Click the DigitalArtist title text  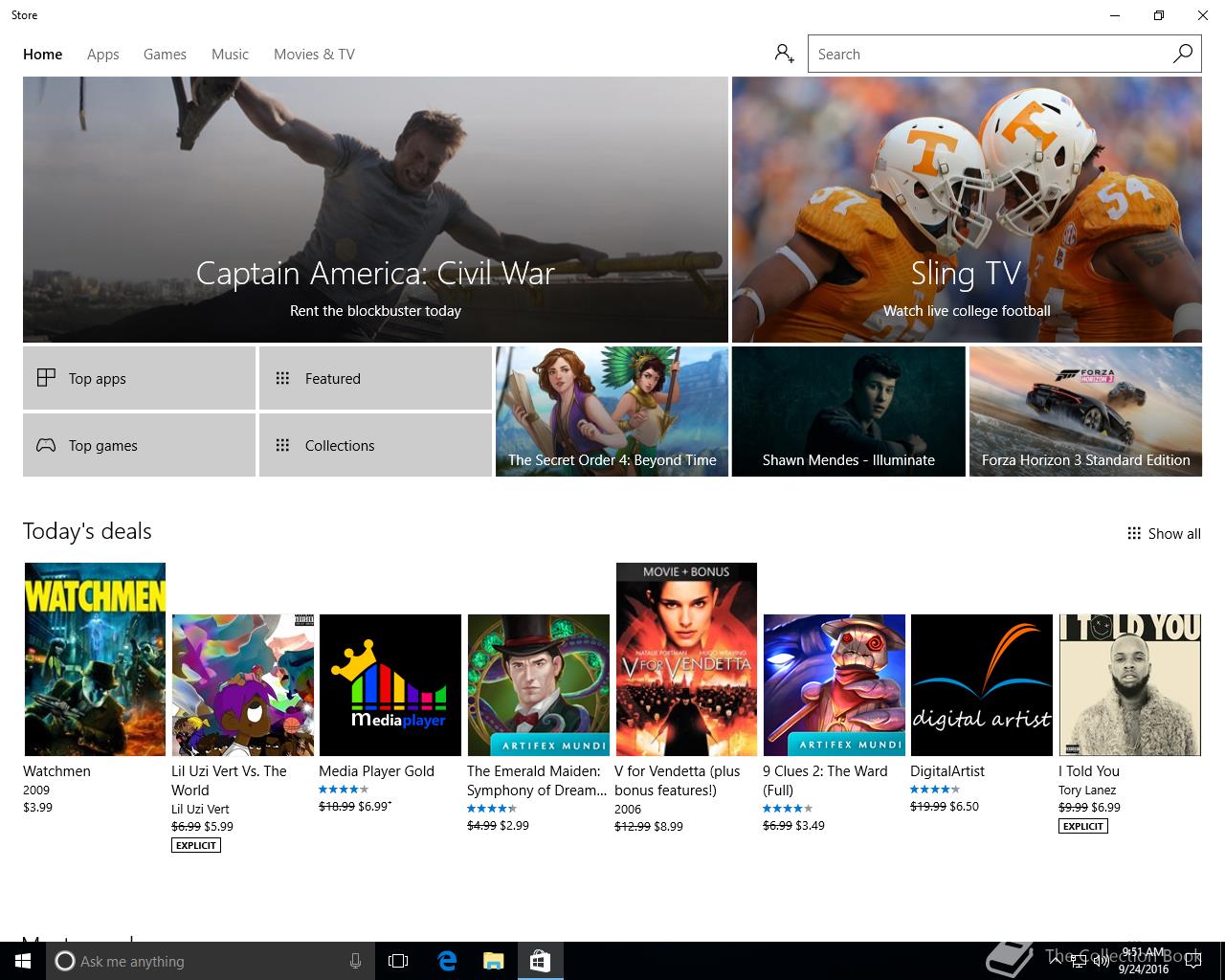947,770
